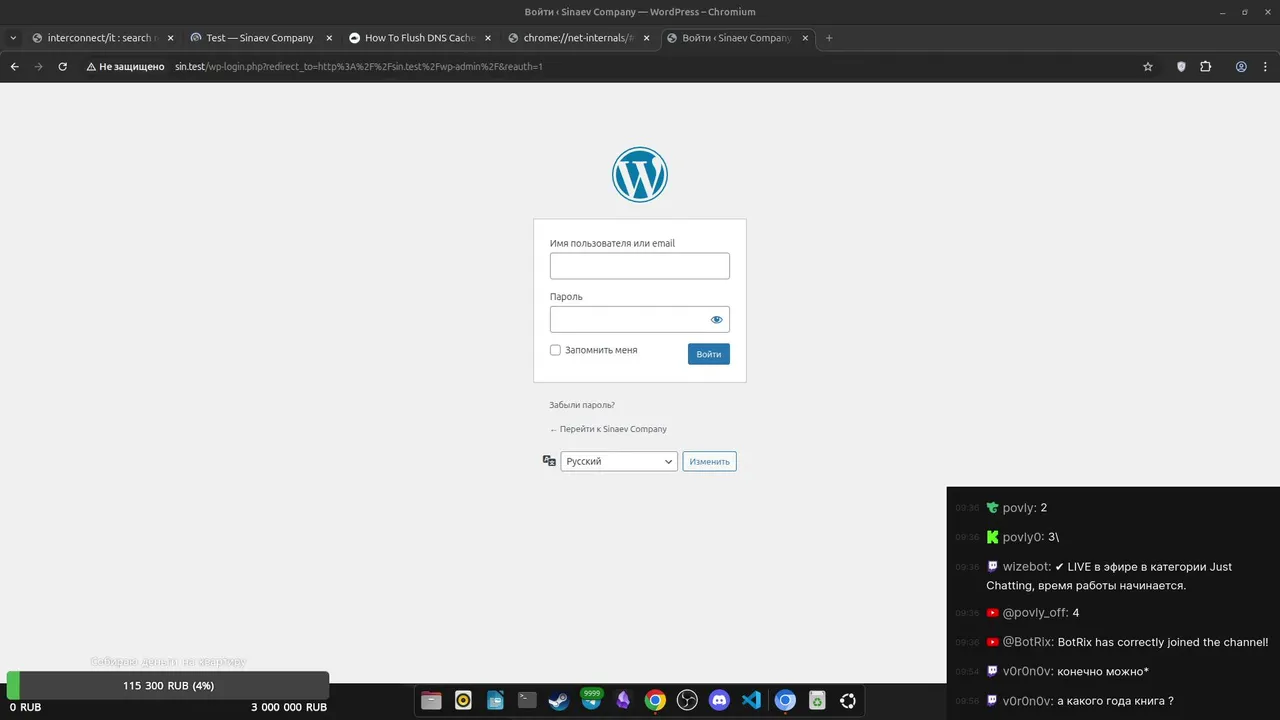Close the 'Войти ‹ Sinaev Company' tab

click(805, 38)
